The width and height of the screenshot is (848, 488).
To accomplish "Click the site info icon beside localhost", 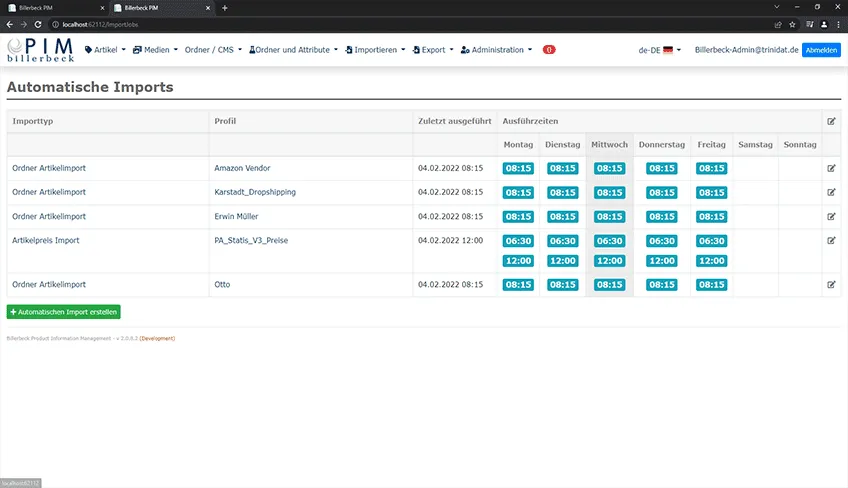I will [x=55, y=24].
